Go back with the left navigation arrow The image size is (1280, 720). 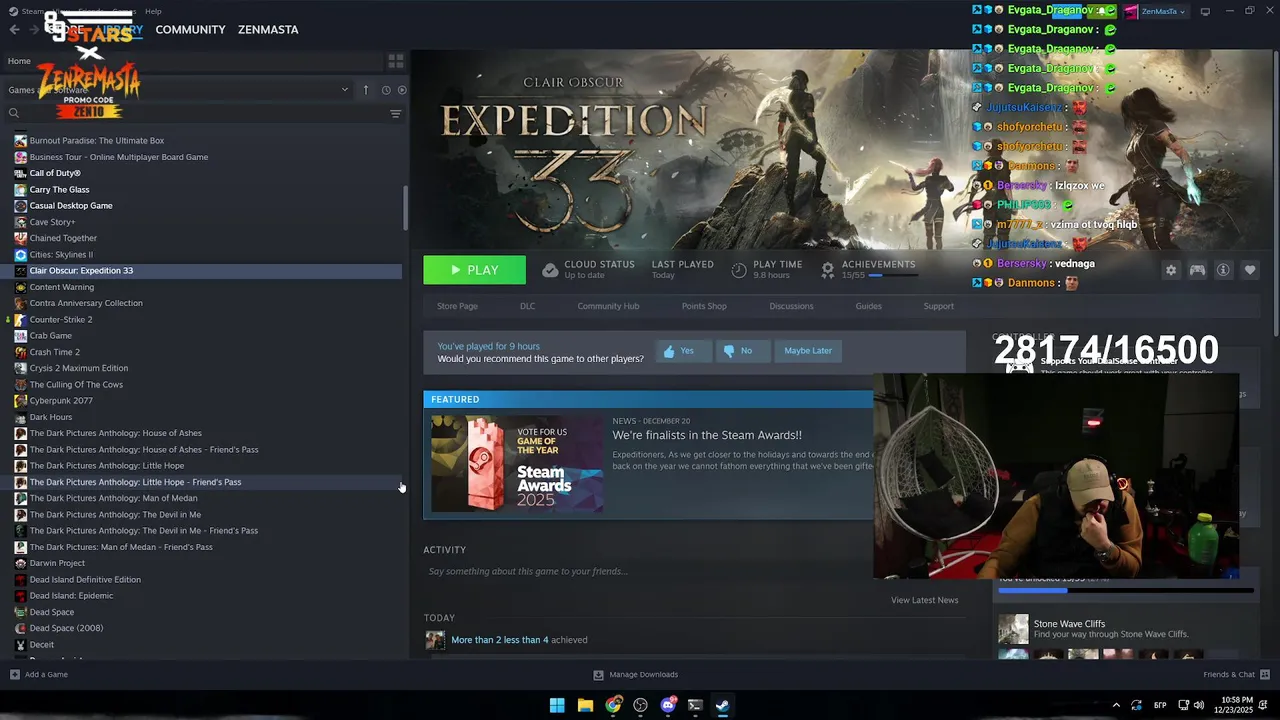14,30
